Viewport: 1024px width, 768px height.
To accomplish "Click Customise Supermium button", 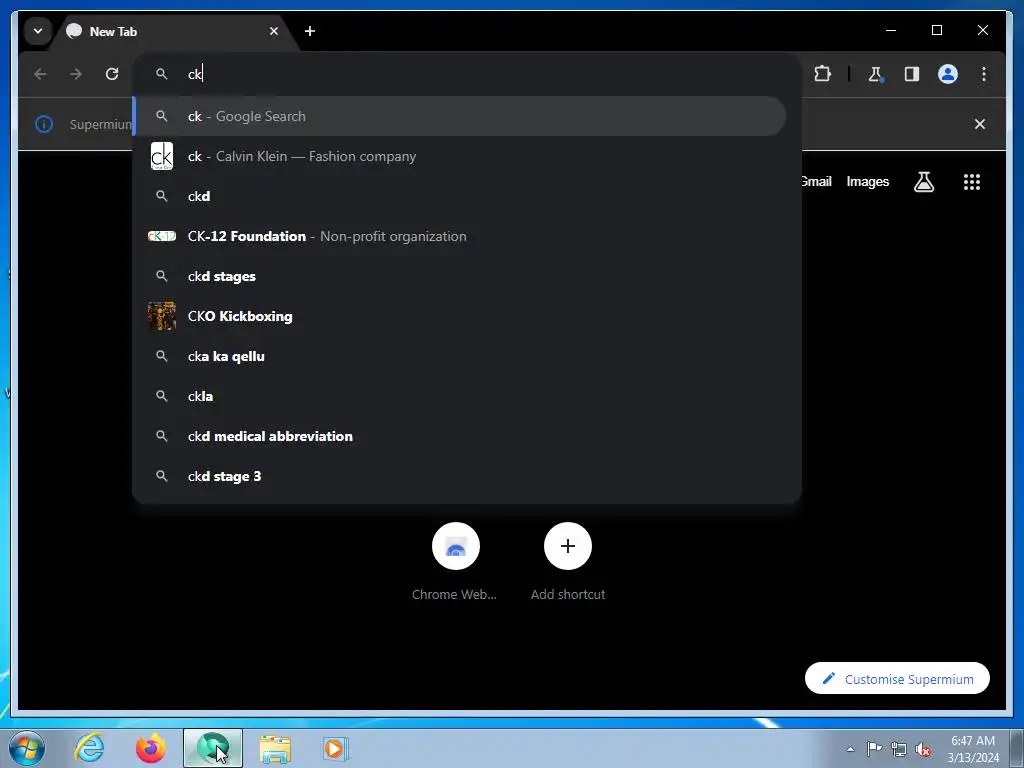I will 897,679.
